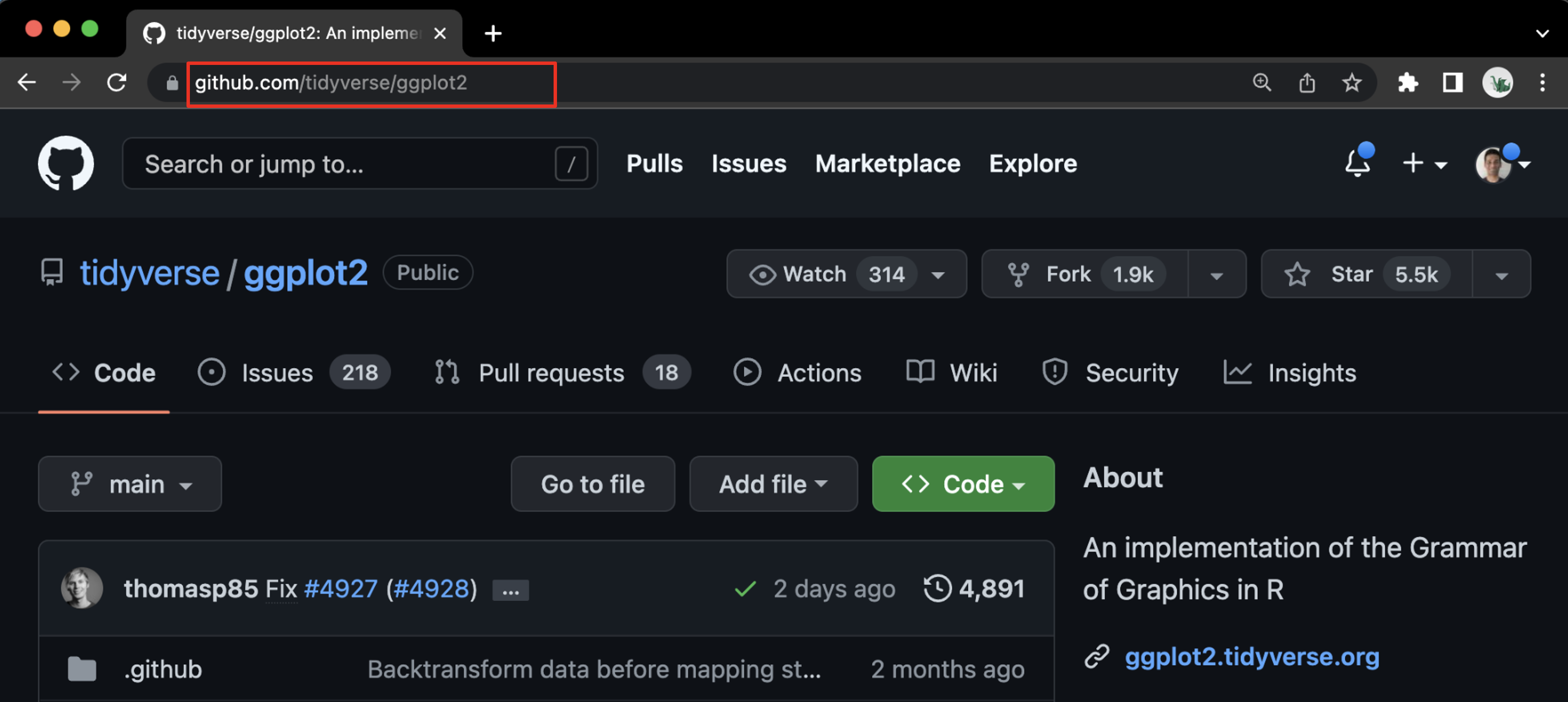Open the Add file dropdown
Screen dimensions: 1568x702
(x=773, y=483)
